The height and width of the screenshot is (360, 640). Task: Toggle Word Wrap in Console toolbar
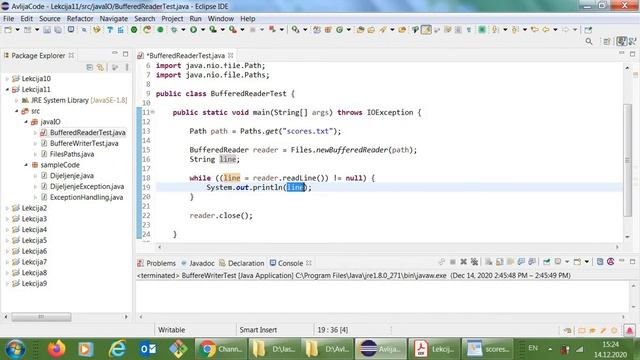pos(511,262)
